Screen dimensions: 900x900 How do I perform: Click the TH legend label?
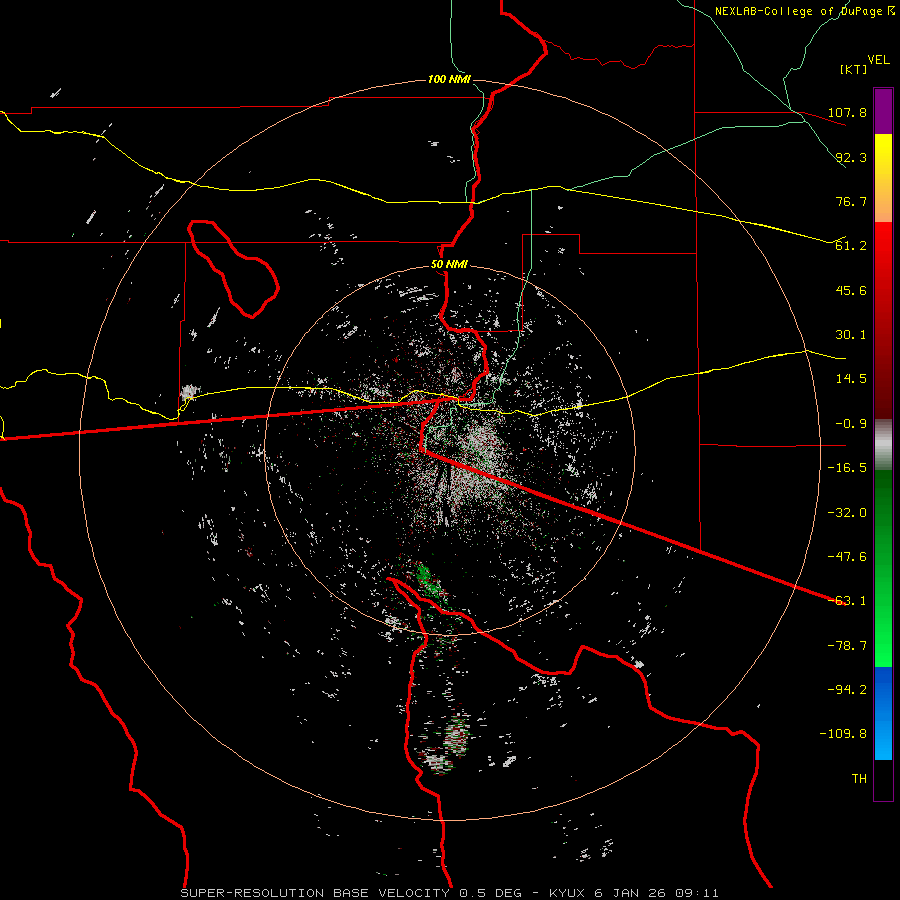859,779
